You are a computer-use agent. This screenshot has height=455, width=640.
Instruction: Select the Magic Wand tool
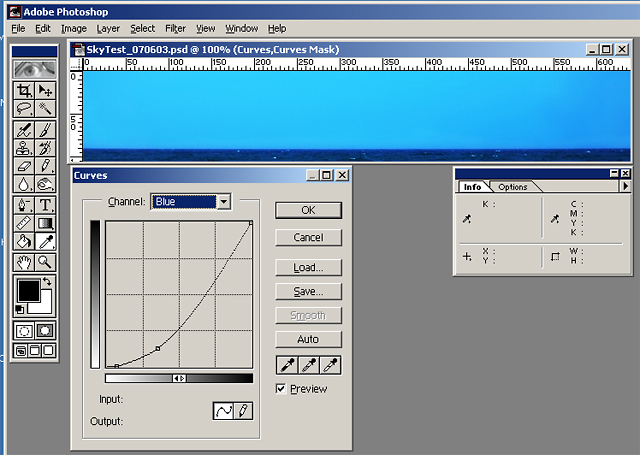(x=45, y=108)
